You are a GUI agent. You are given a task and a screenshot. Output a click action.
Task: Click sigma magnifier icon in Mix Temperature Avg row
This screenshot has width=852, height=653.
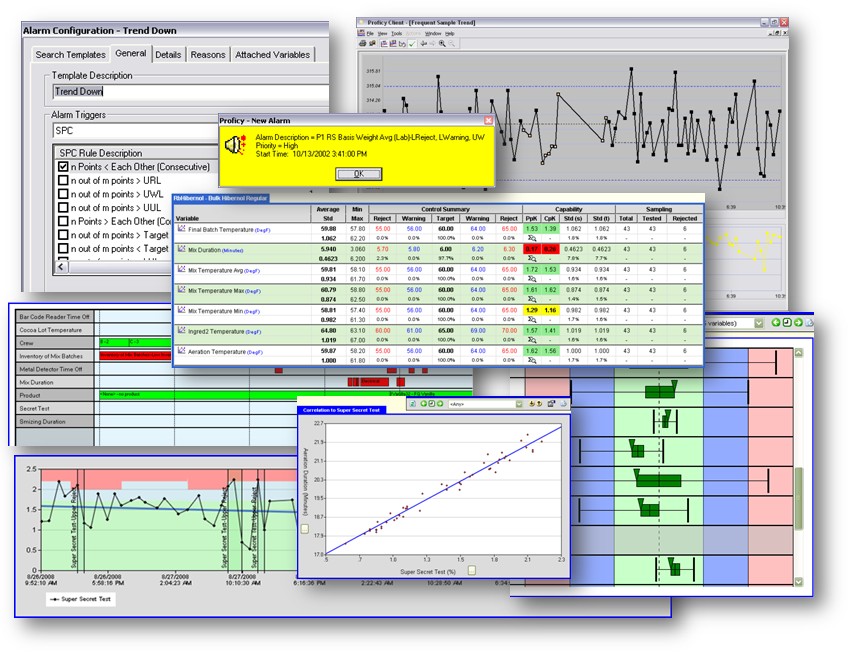click(532, 279)
